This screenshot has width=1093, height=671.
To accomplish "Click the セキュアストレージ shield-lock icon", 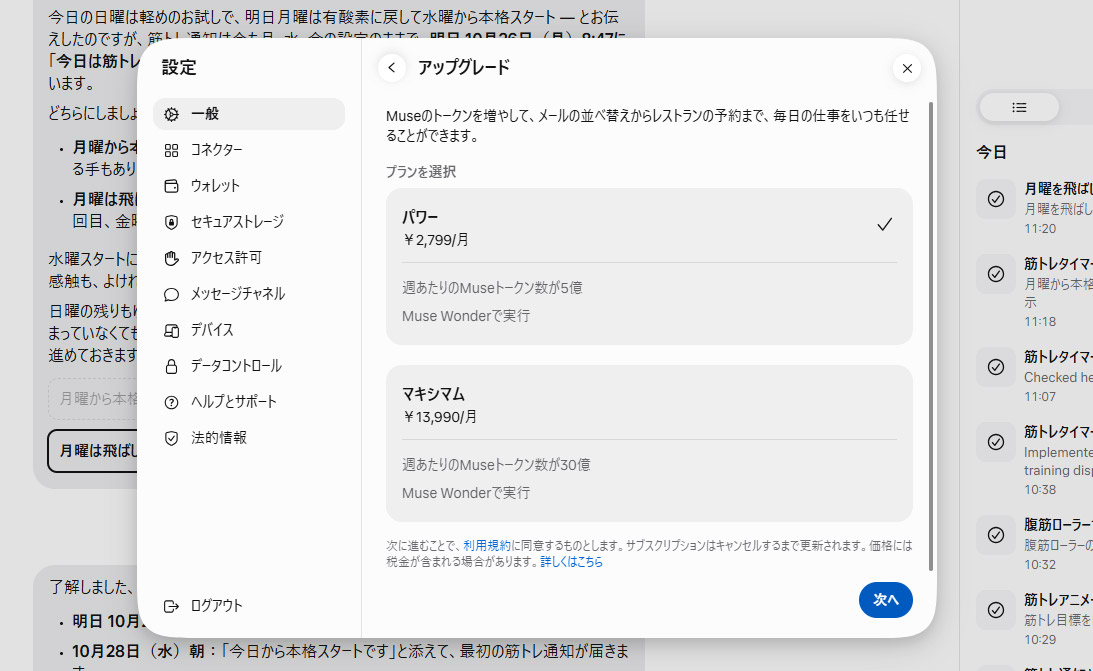I will point(171,222).
